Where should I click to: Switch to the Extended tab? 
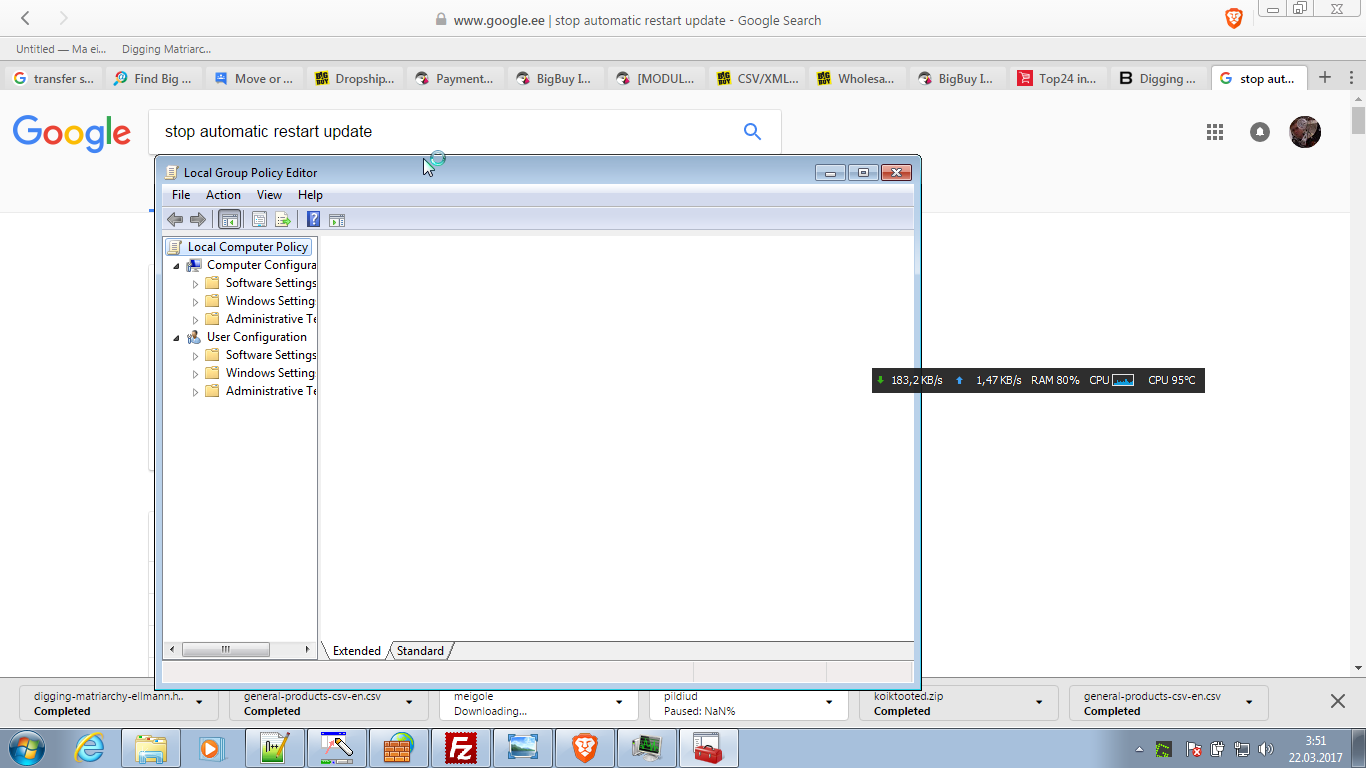tap(356, 651)
